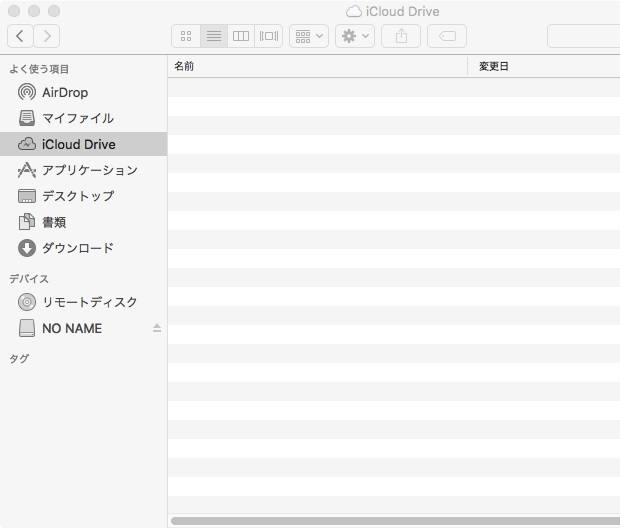Screen dimensions: 620x528
Task: Open the arrange items dropdown
Action: (x=308, y=36)
